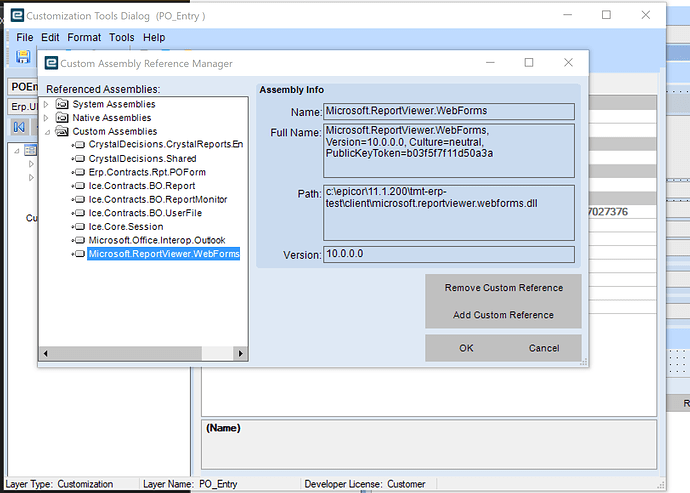690x493 pixels.
Task: Click Layer Type: Customization status text
Action: coord(59,484)
